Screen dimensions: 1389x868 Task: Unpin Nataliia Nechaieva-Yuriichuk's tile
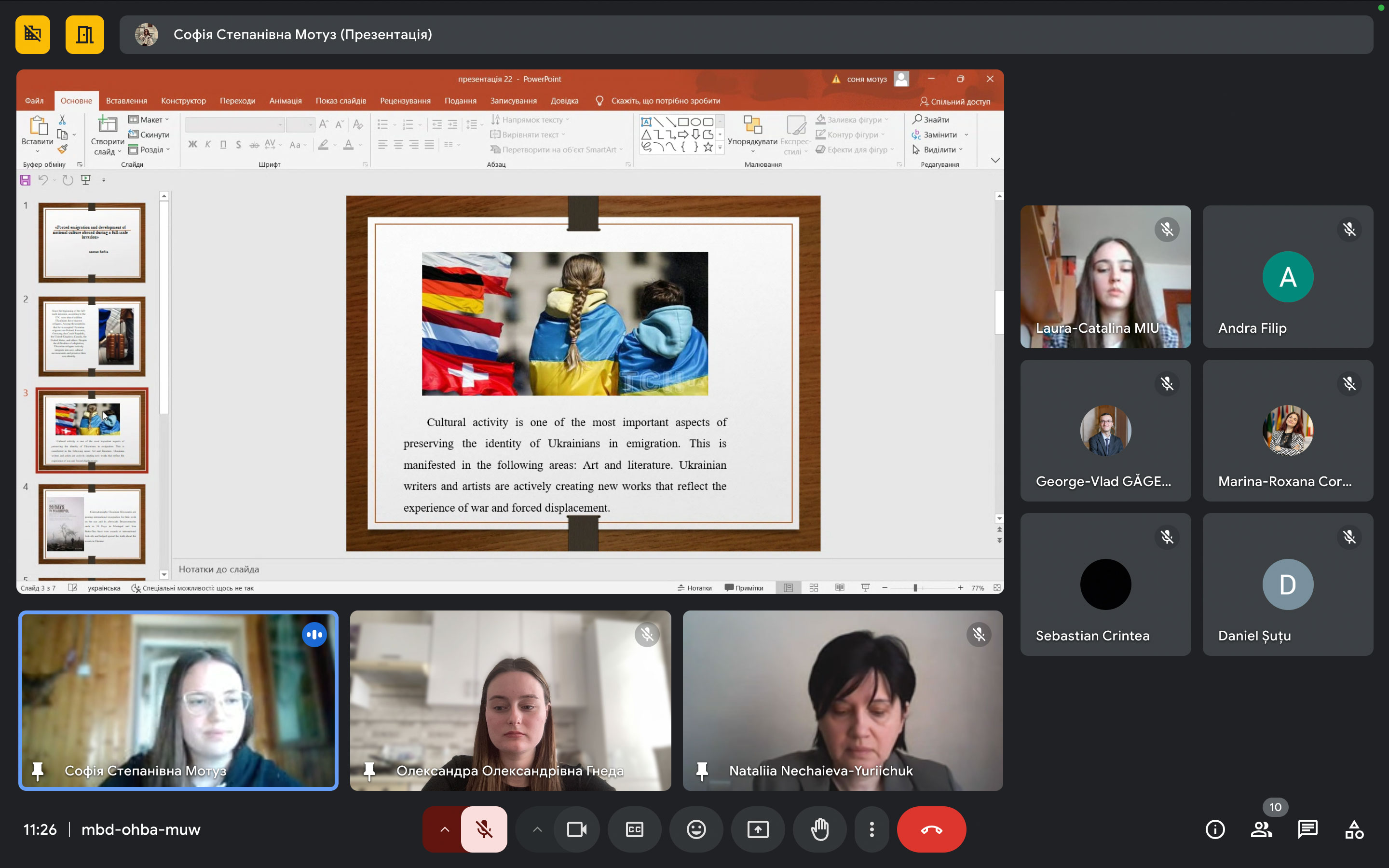701,771
